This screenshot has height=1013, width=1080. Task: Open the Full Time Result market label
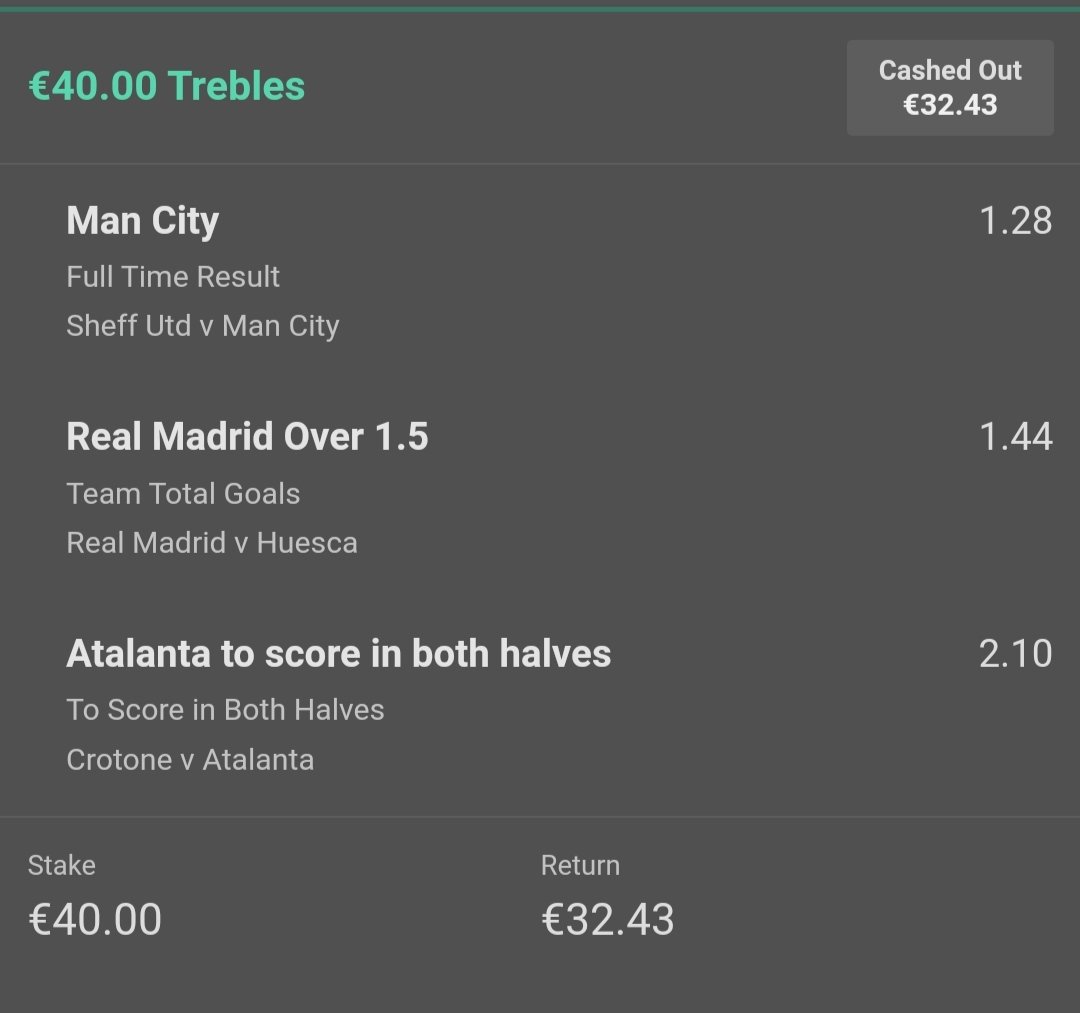tap(173, 277)
